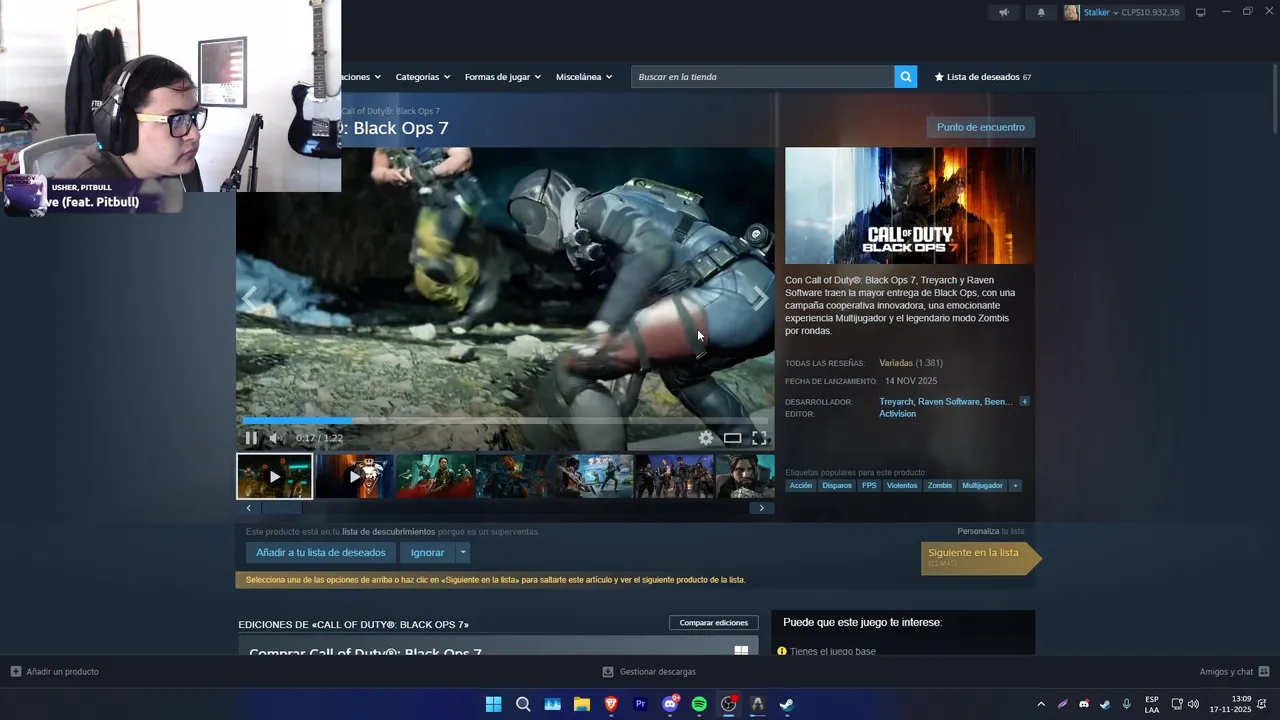Click the Stalker profile avatar
Viewport: 1280px width, 720px height.
1071,13
